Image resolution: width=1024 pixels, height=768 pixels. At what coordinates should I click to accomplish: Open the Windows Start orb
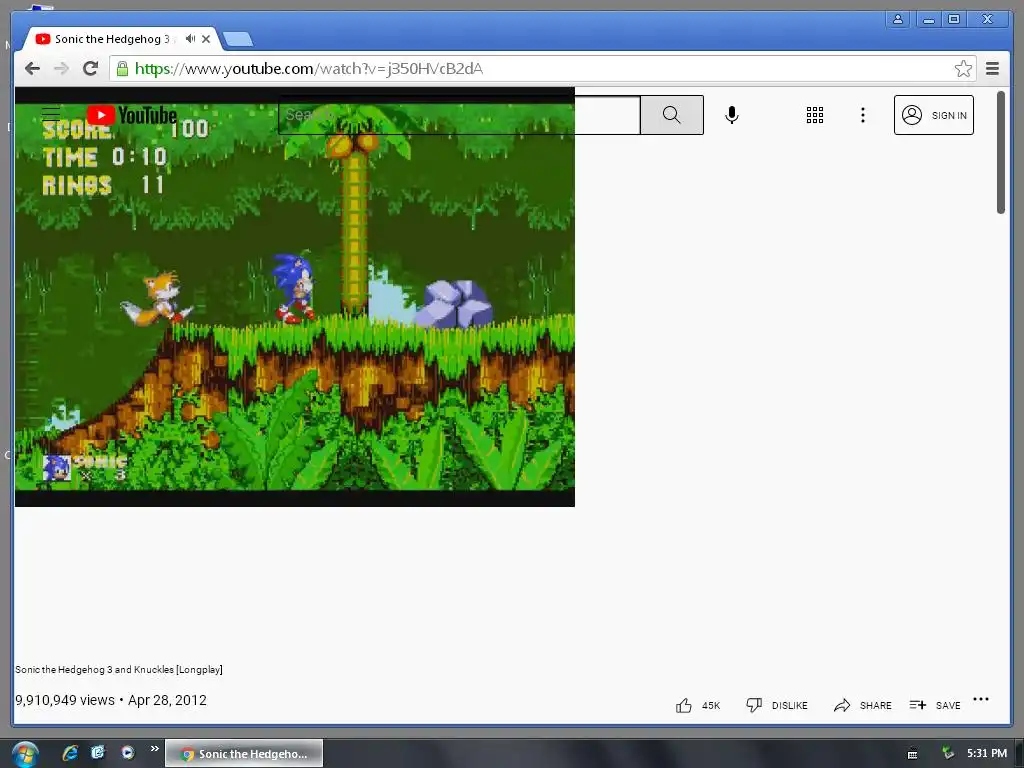tap(24, 754)
